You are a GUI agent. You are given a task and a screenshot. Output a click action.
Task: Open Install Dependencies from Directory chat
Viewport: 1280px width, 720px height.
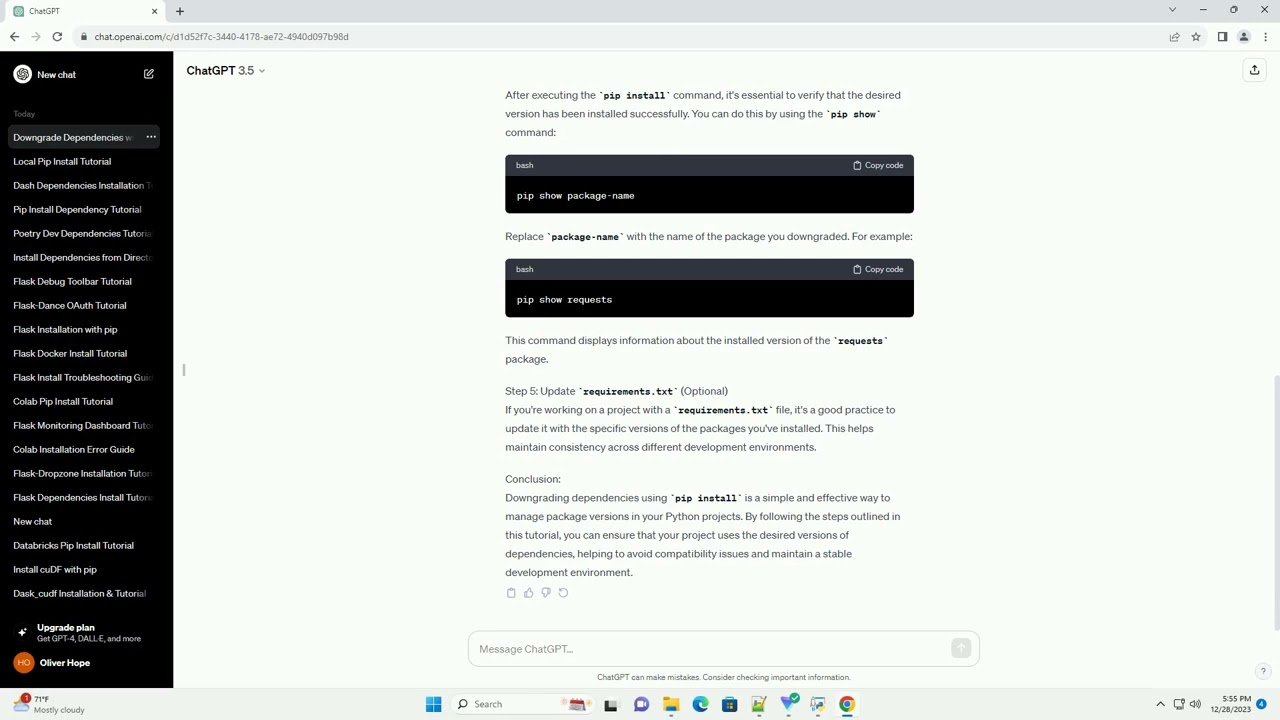coord(86,257)
